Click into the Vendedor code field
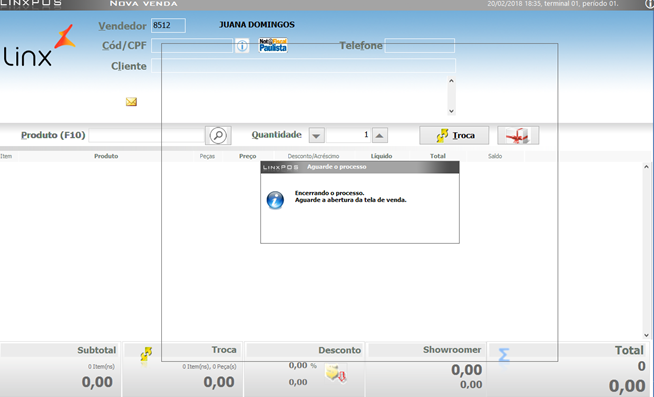The image size is (654, 397). [x=169, y=25]
